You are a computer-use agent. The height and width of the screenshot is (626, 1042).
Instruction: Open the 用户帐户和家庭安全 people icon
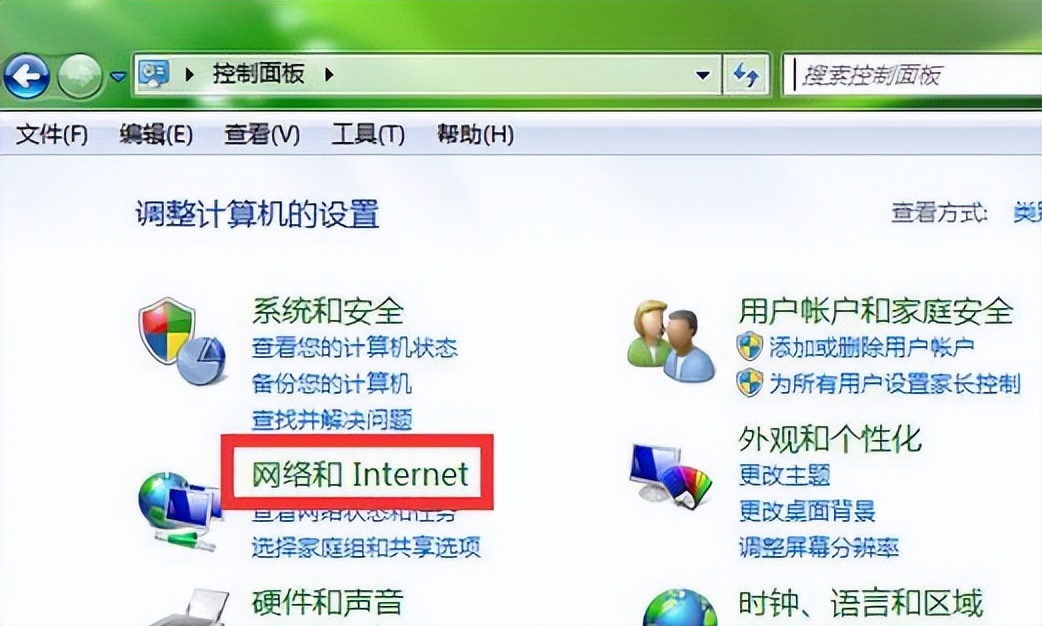pyautogui.click(x=673, y=340)
